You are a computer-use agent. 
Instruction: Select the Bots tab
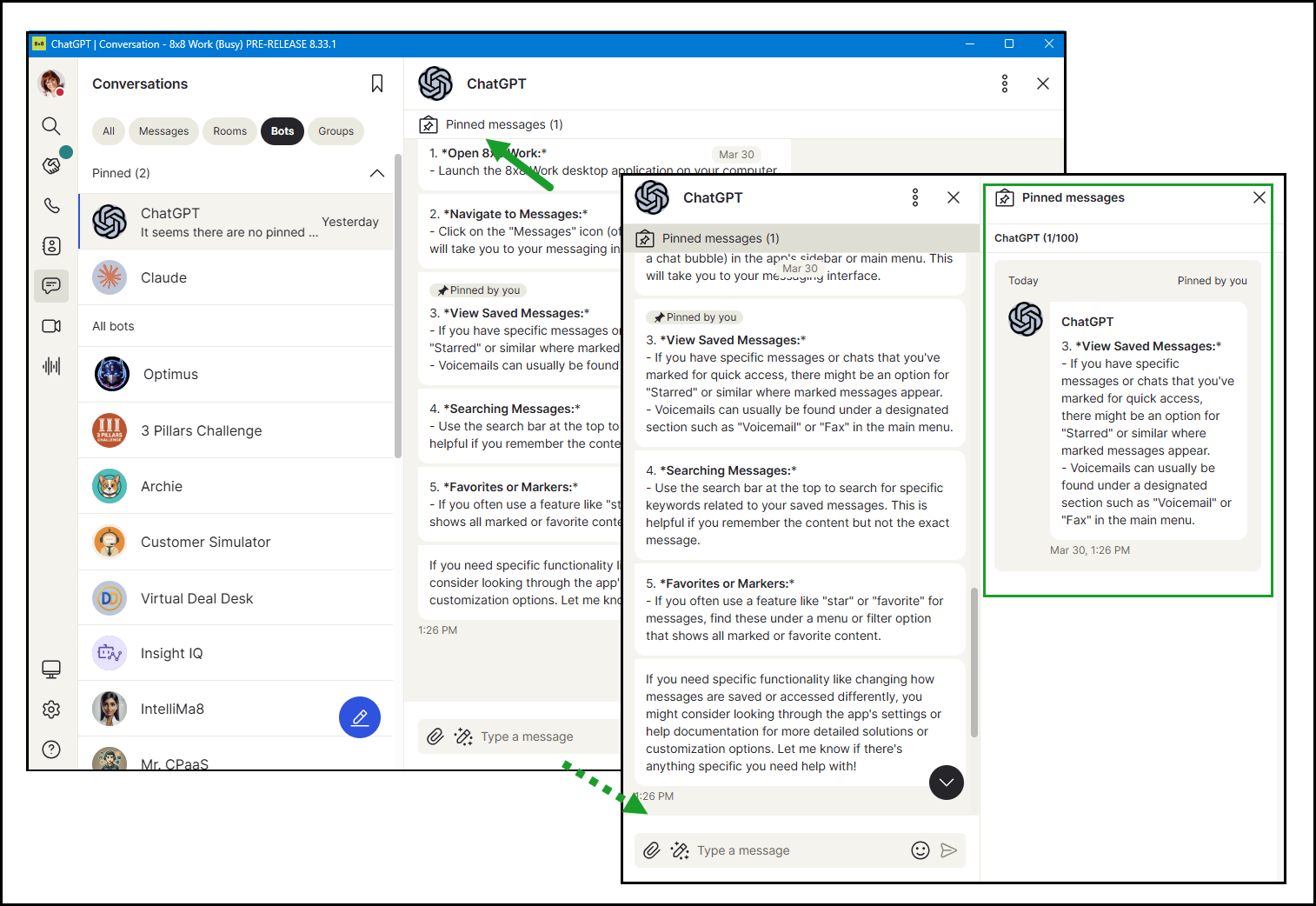tap(282, 131)
